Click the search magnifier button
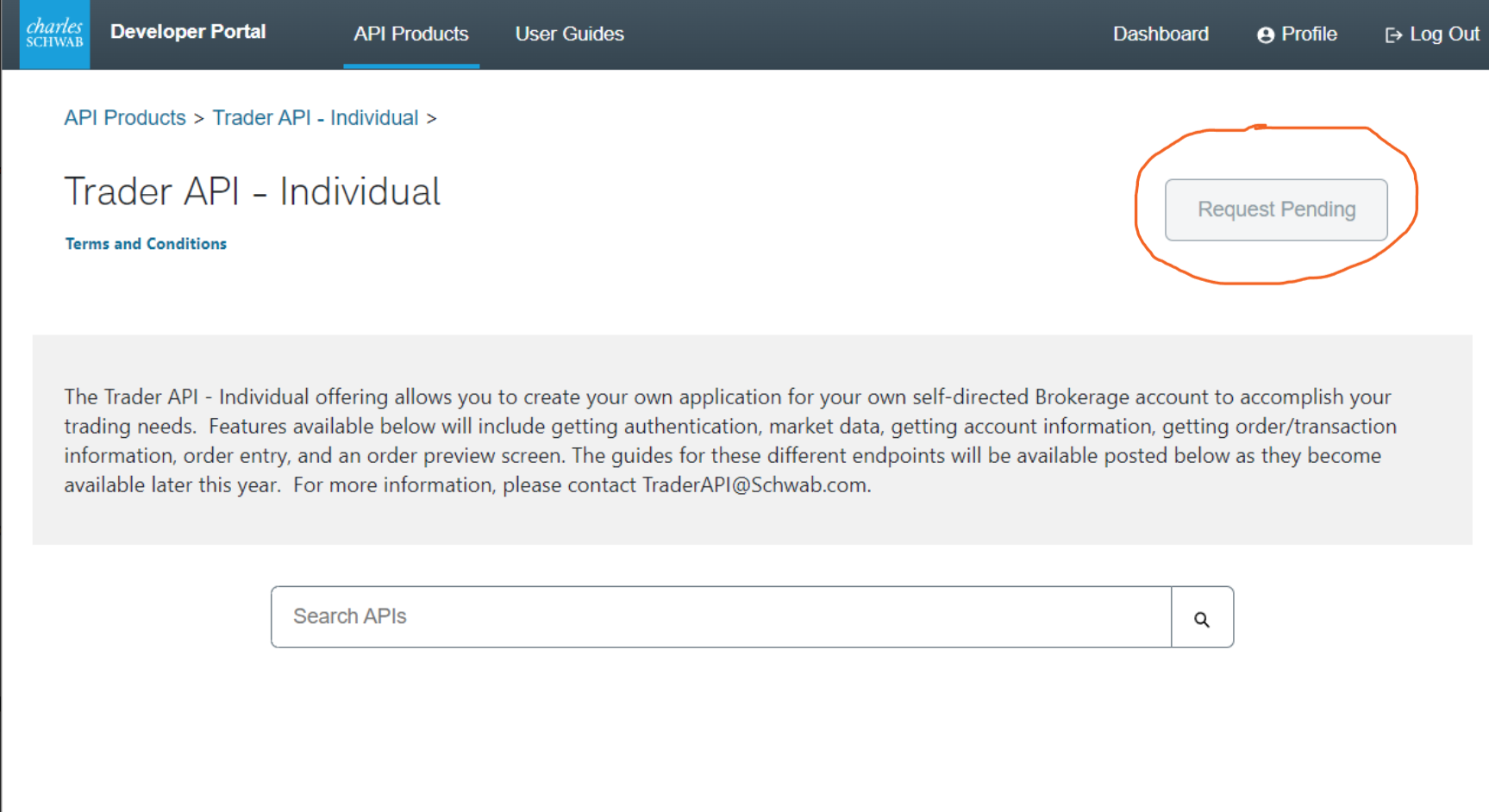The width and height of the screenshot is (1489, 812). pyautogui.click(x=1202, y=617)
